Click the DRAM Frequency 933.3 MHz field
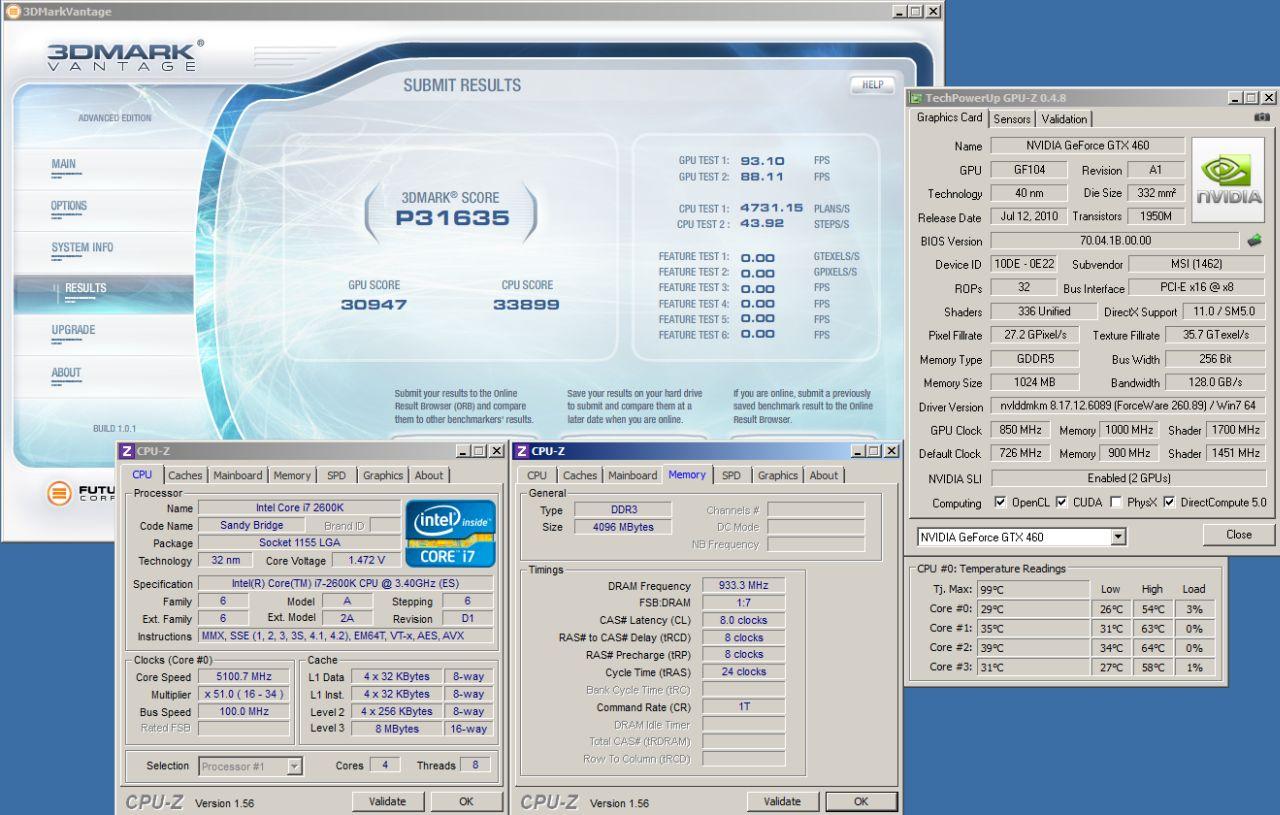The width and height of the screenshot is (1280, 815). point(742,586)
